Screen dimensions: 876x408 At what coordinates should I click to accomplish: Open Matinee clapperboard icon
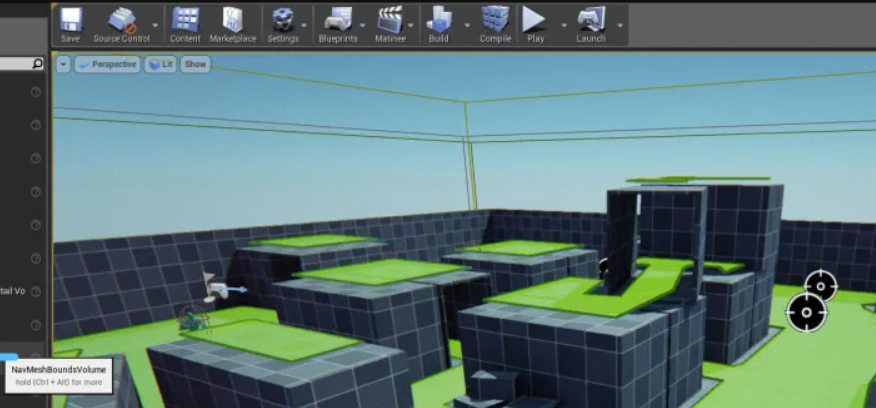[x=390, y=25]
